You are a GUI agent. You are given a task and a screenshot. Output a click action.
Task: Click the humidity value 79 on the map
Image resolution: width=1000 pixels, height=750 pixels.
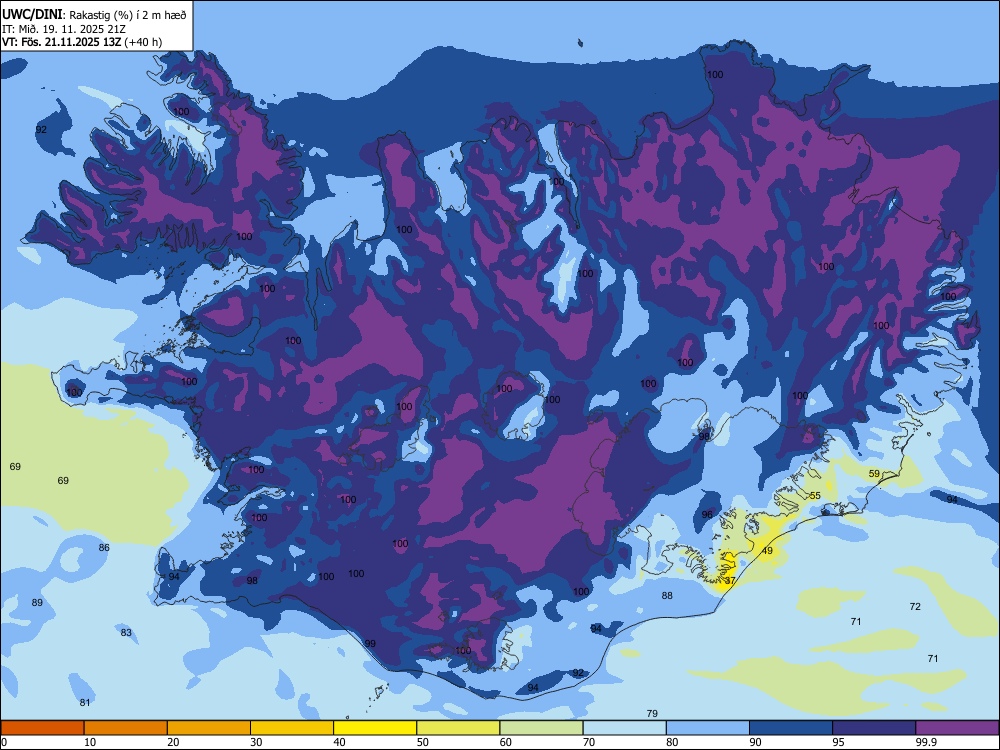(652, 713)
